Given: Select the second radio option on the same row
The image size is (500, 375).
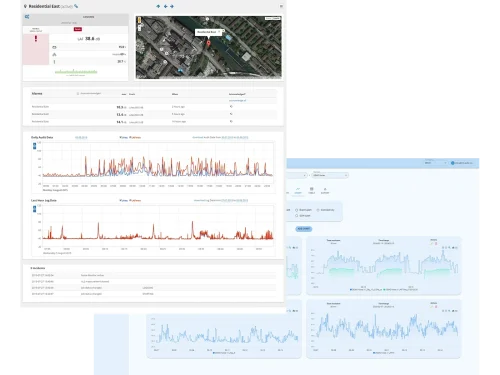Looking at the screenshot, I should click(318, 210).
